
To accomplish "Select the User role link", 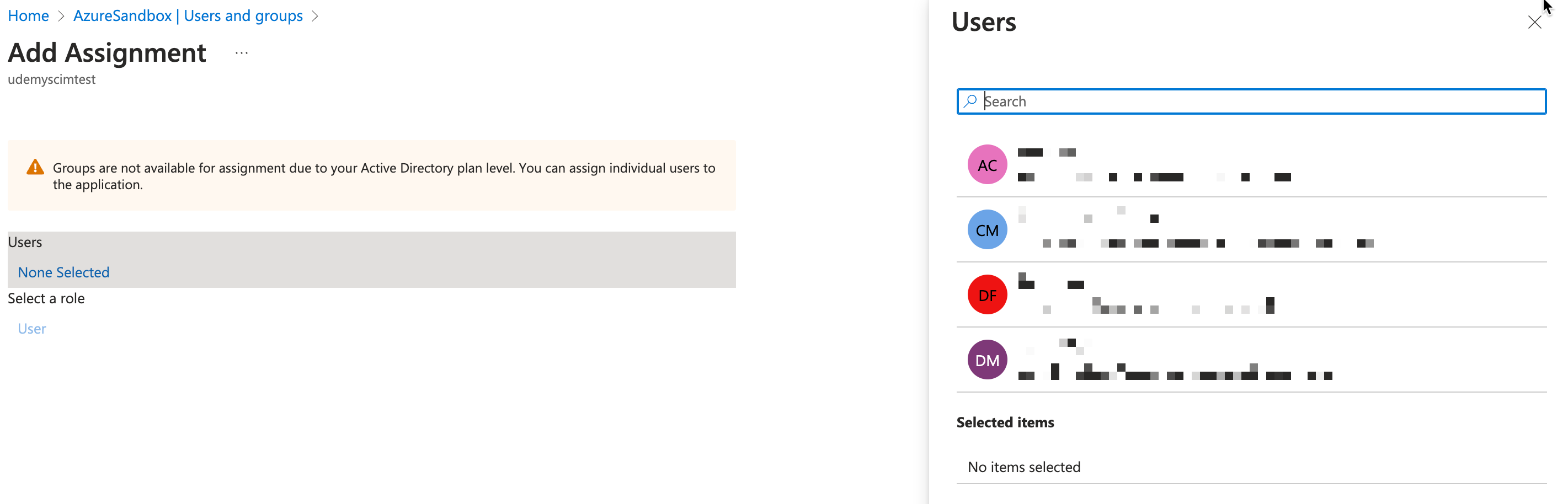I will (31, 329).
